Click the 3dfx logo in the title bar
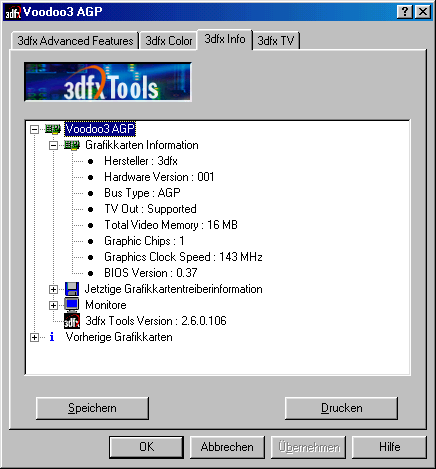The height and width of the screenshot is (469, 436). [x=13, y=13]
